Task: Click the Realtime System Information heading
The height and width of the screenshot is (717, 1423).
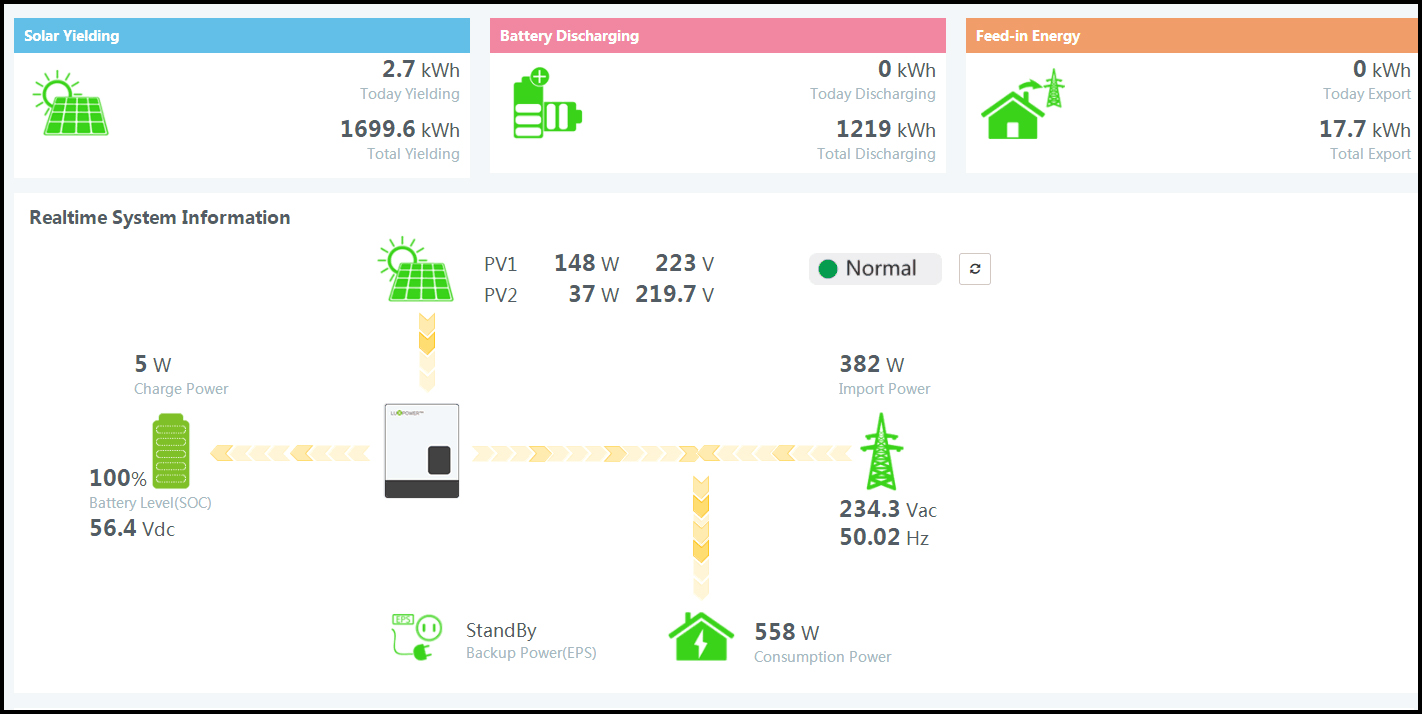Action: click(160, 218)
